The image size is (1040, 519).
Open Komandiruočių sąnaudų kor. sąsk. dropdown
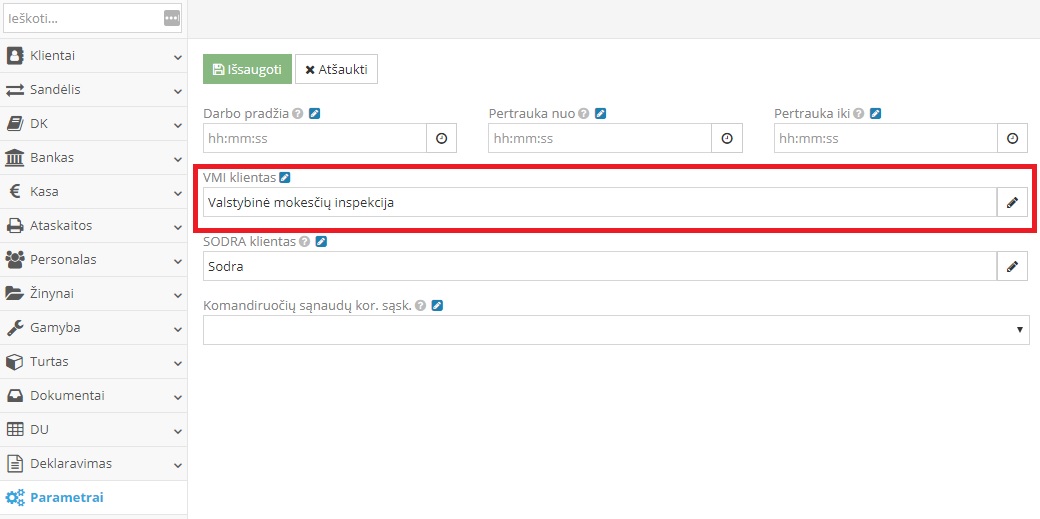click(x=616, y=330)
